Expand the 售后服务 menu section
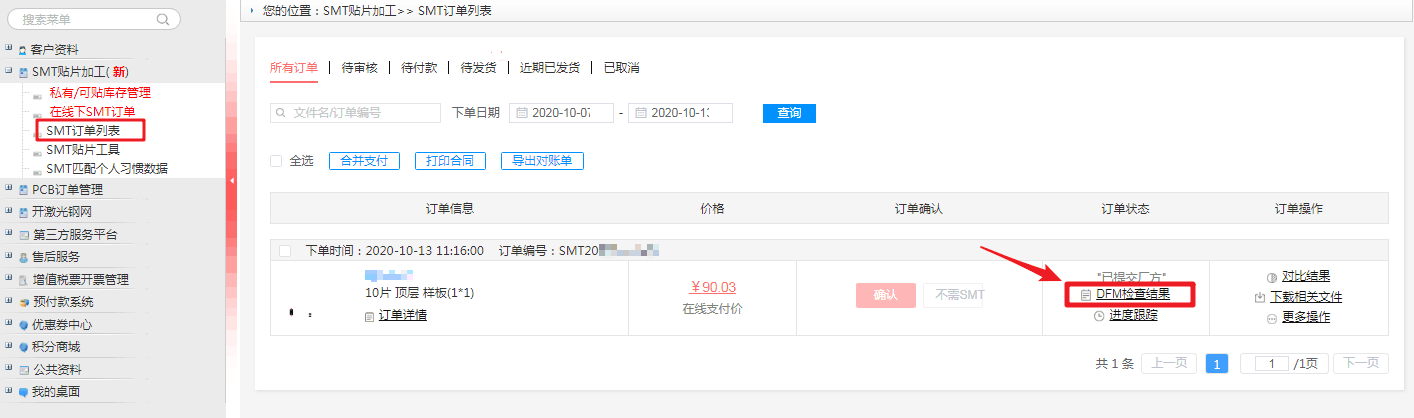The image size is (1414, 418). 9,257
